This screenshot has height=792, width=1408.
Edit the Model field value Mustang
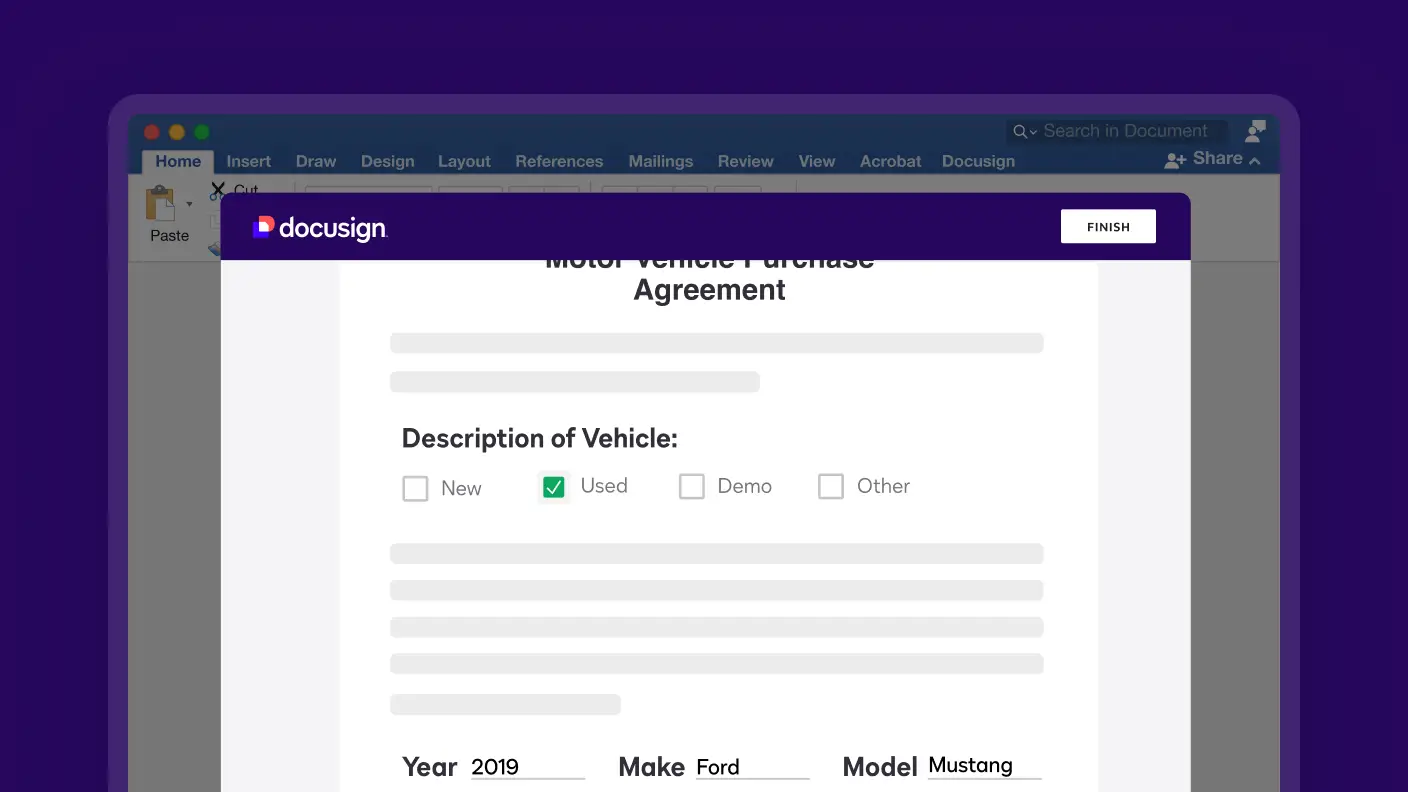pyautogui.click(x=984, y=766)
